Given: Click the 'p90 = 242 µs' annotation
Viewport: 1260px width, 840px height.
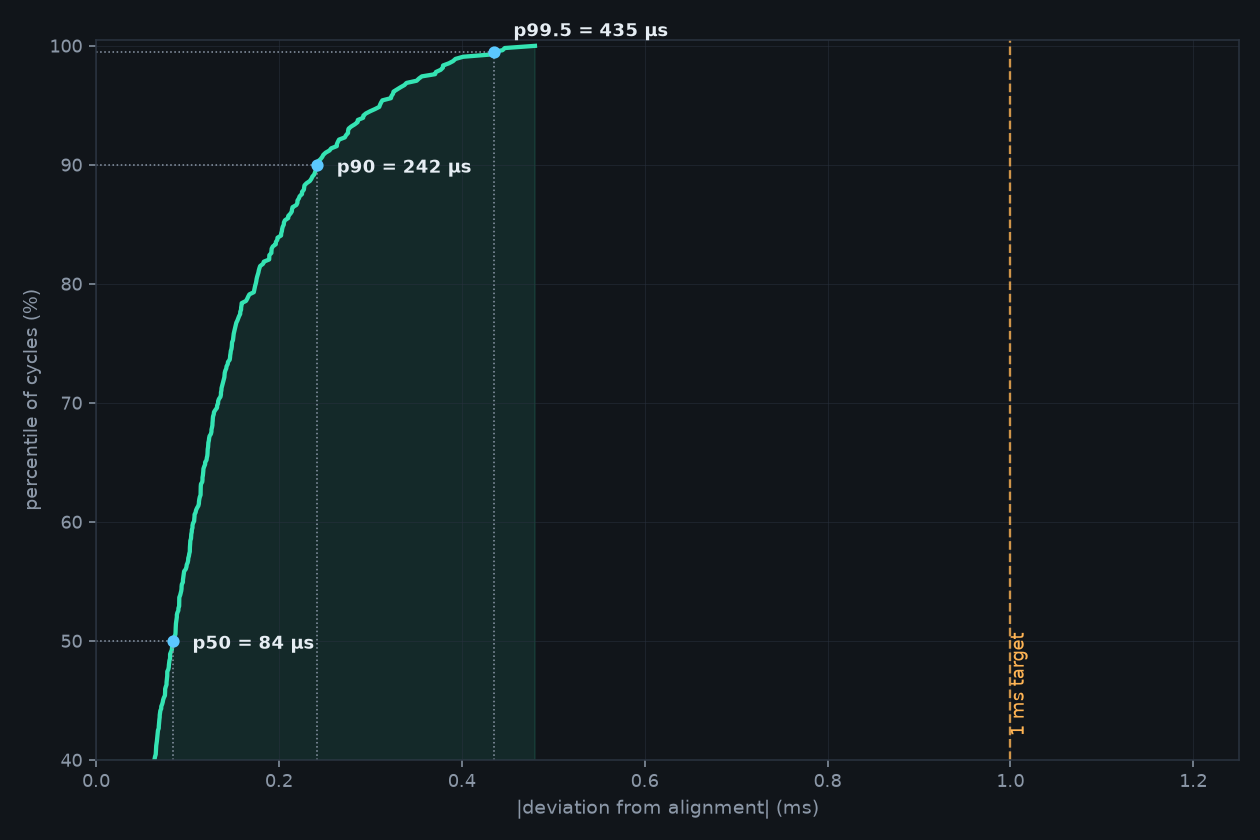Looking at the screenshot, I should coord(404,167).
